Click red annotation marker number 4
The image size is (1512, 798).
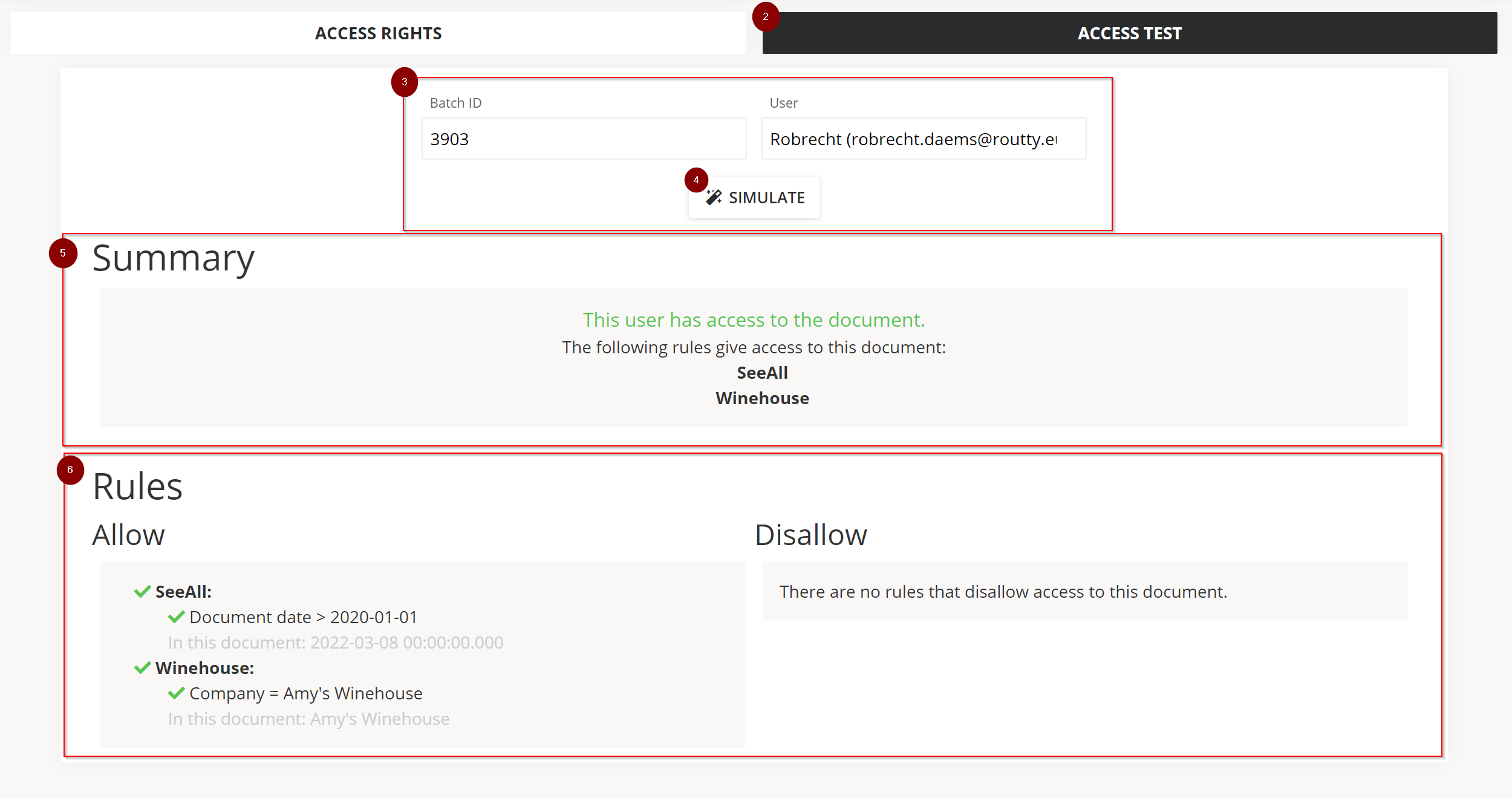[696, 180]
